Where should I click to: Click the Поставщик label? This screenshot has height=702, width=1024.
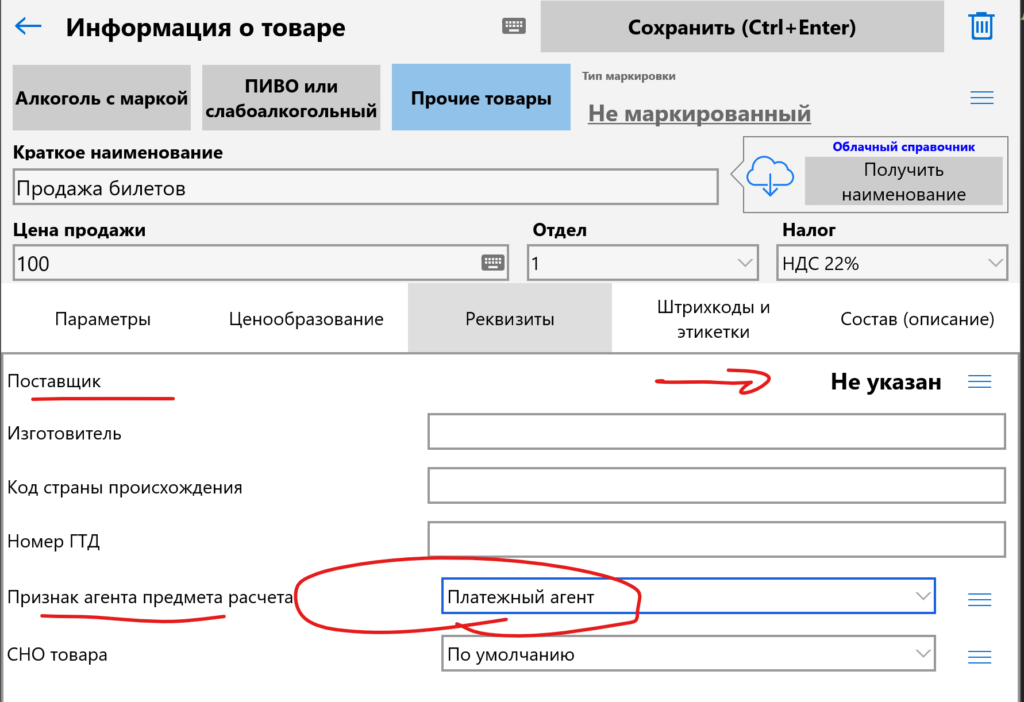[54, 381]
